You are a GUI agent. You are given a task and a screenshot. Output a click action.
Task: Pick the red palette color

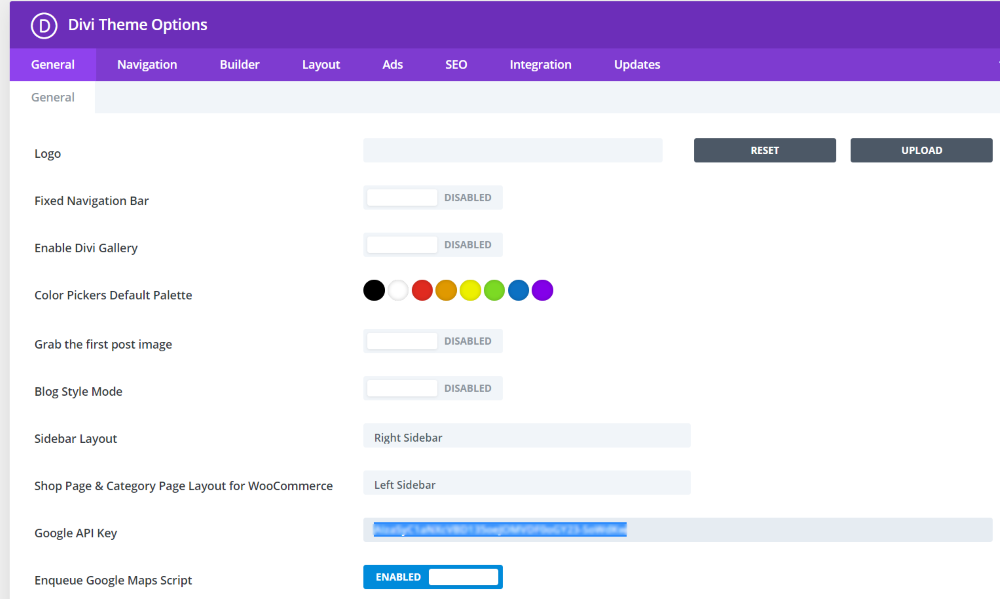point(422,290)
